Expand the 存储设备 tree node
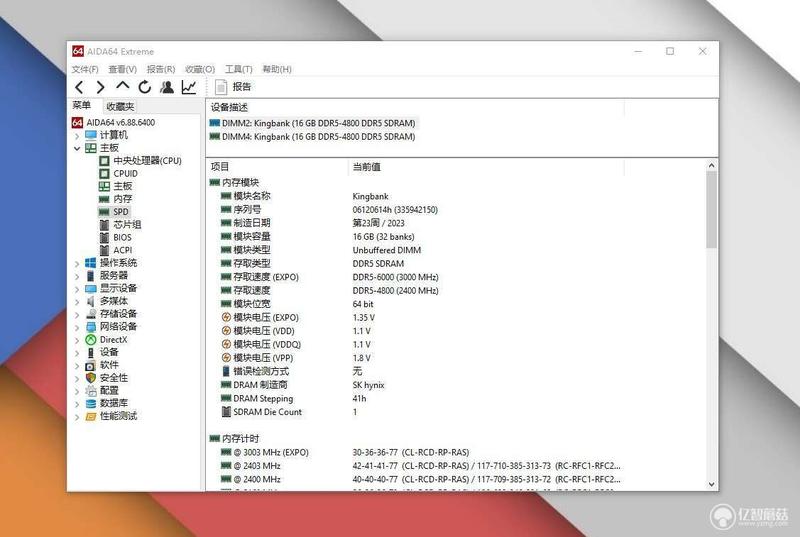Screen dimensions: 800x537 coord(77,315)
